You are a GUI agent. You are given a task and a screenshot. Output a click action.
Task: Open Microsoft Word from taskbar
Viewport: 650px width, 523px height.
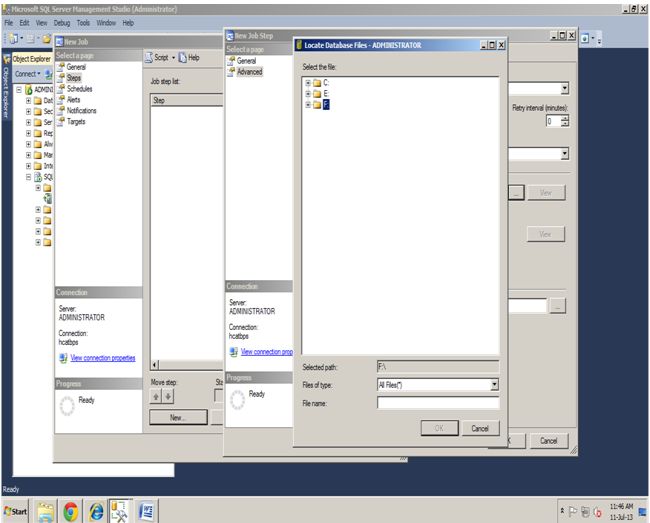coord(146,511)
